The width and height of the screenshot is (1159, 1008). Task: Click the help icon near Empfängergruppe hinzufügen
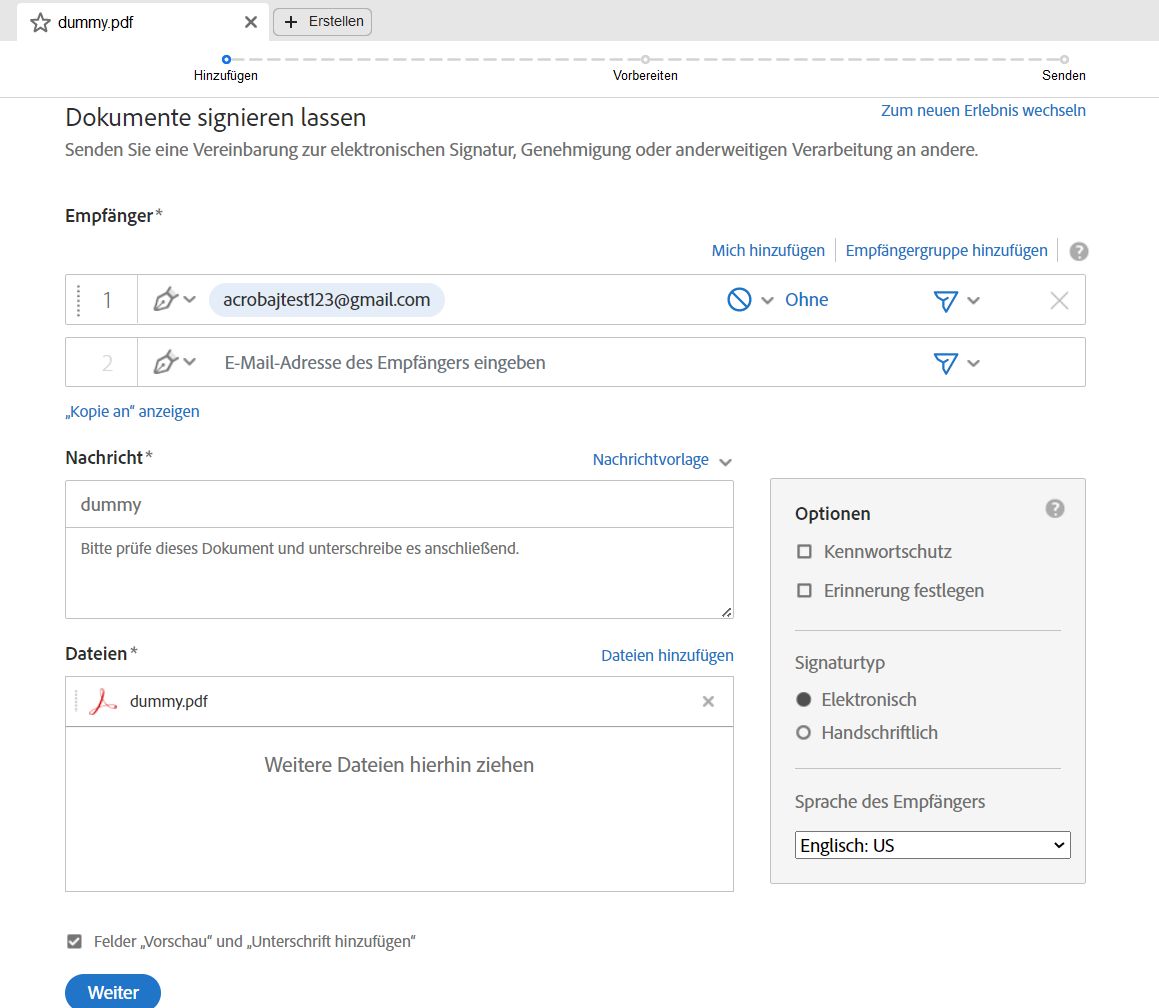[1078, 251]
